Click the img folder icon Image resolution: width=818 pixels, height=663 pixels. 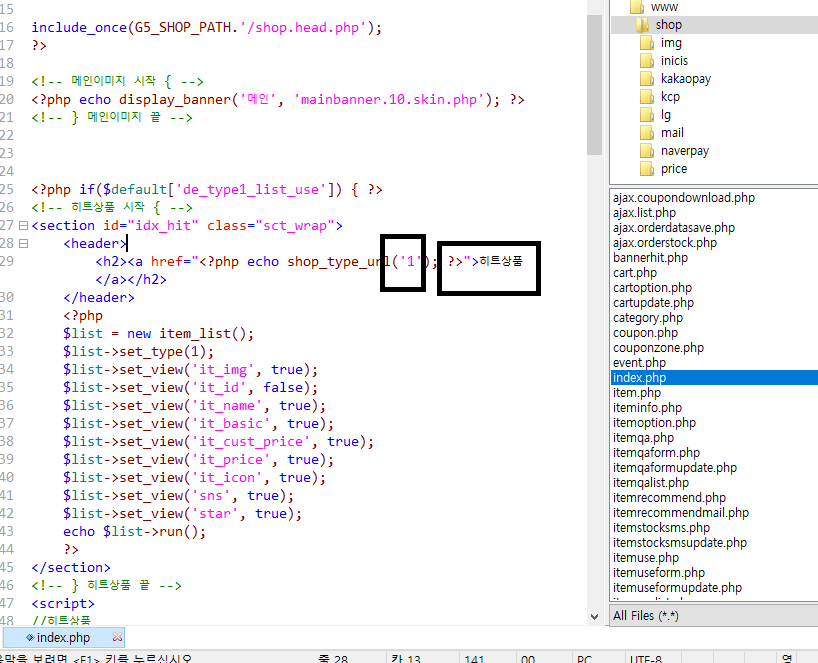tap(647, 43)
